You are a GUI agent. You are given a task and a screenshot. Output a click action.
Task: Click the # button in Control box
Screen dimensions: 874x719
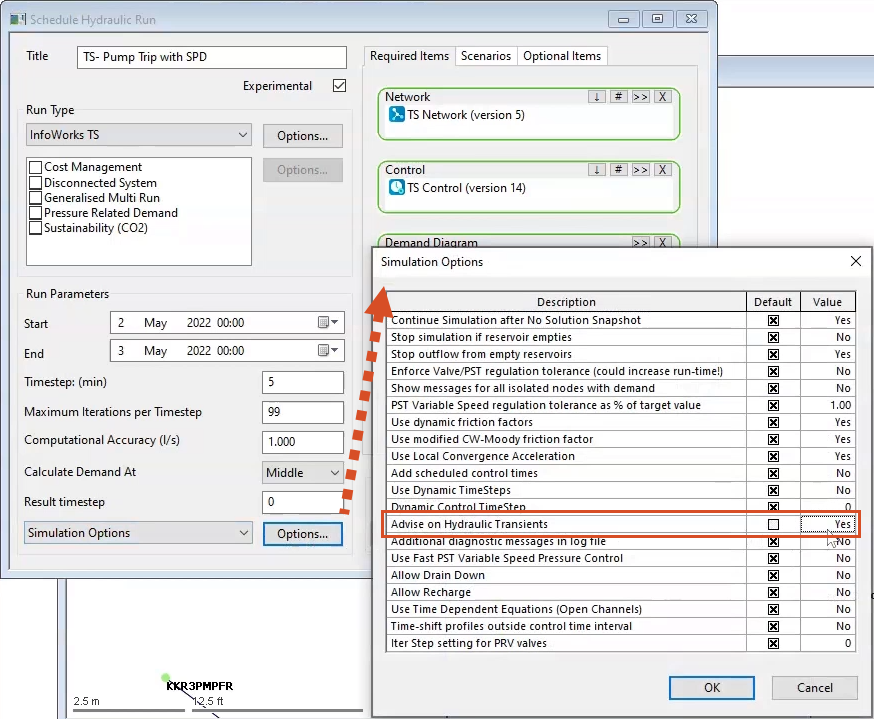[x=618, y=170]
